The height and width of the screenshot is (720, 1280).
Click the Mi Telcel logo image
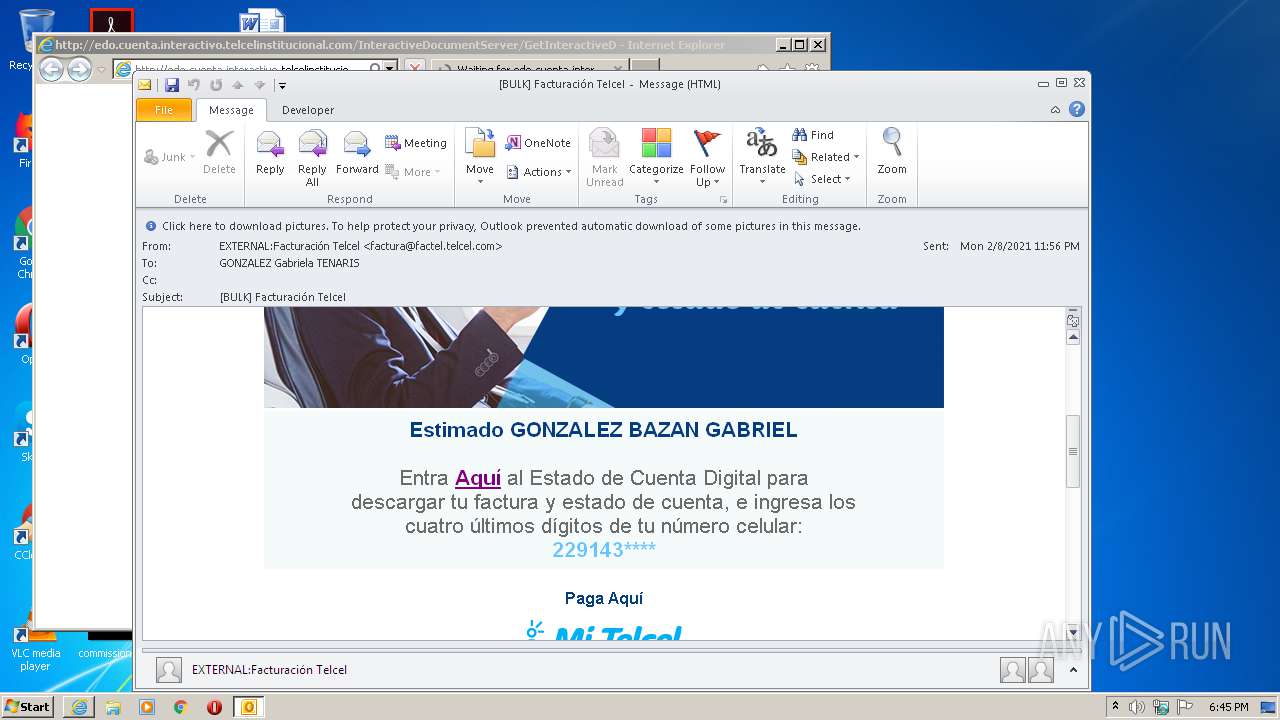(x=604, y=631)
